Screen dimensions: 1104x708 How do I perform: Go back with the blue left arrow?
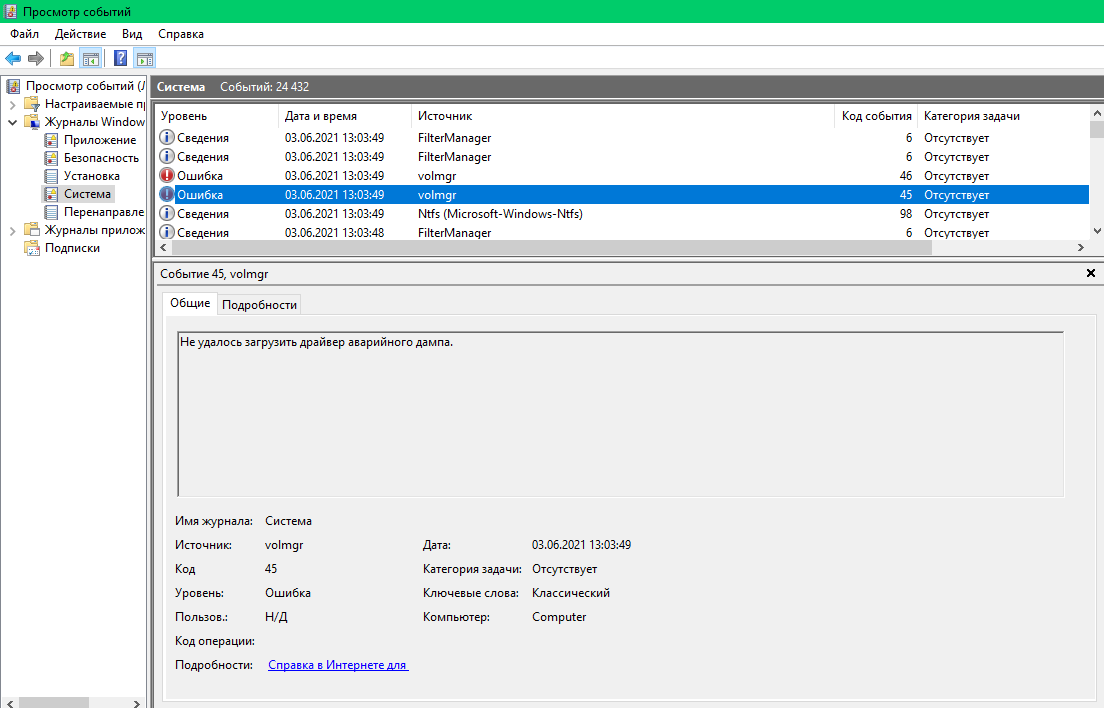point(13,58)
